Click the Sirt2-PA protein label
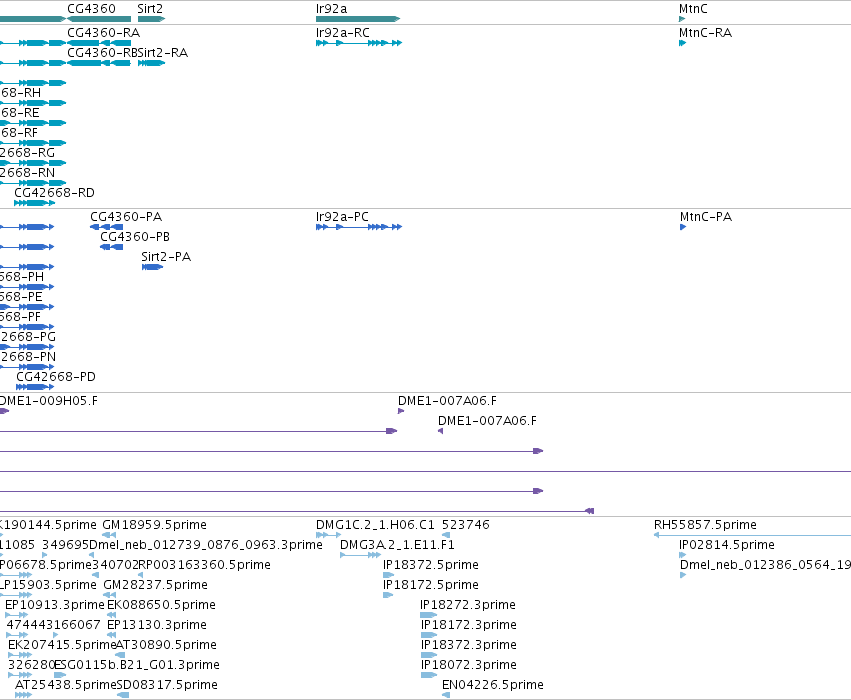 (166, 257)
